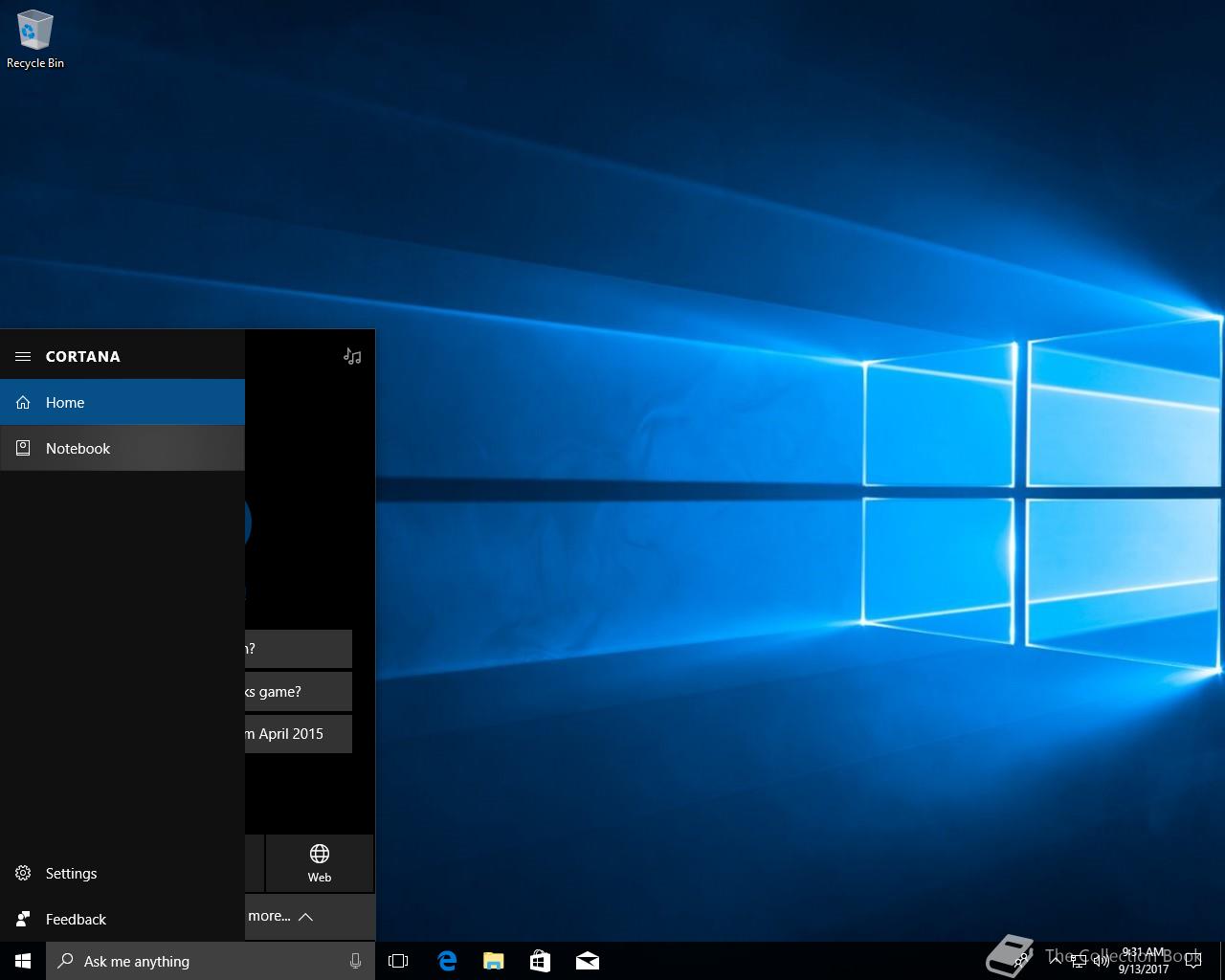Click the suggestion ending in 'April 2015'
The width and height of the screenshot is (1225, 980).
[299, 734]
